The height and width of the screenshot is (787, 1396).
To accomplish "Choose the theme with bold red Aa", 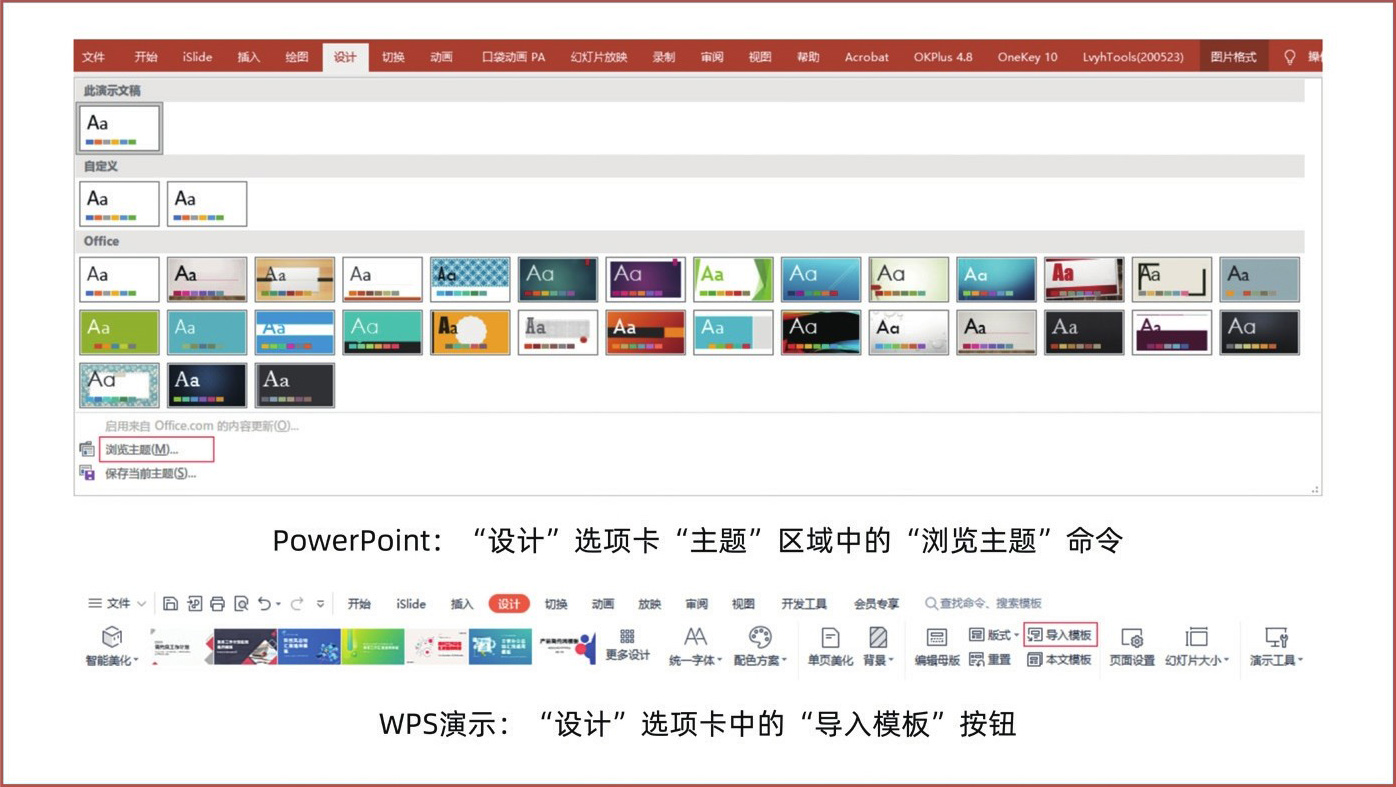I will pos(1084,279).
